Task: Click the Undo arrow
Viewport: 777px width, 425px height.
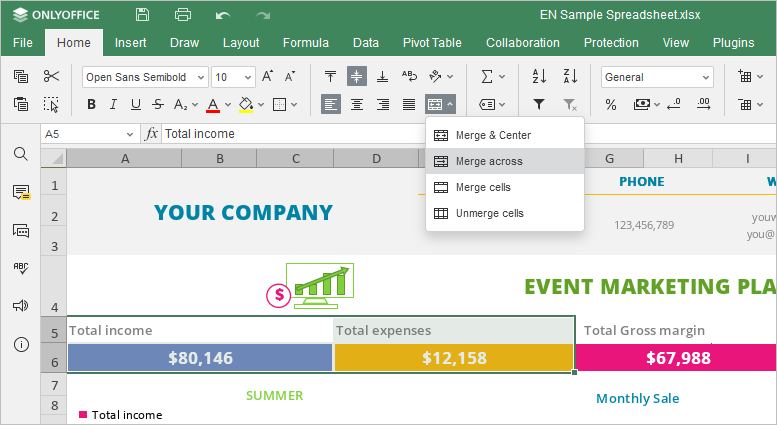Action: pos(223,15)
